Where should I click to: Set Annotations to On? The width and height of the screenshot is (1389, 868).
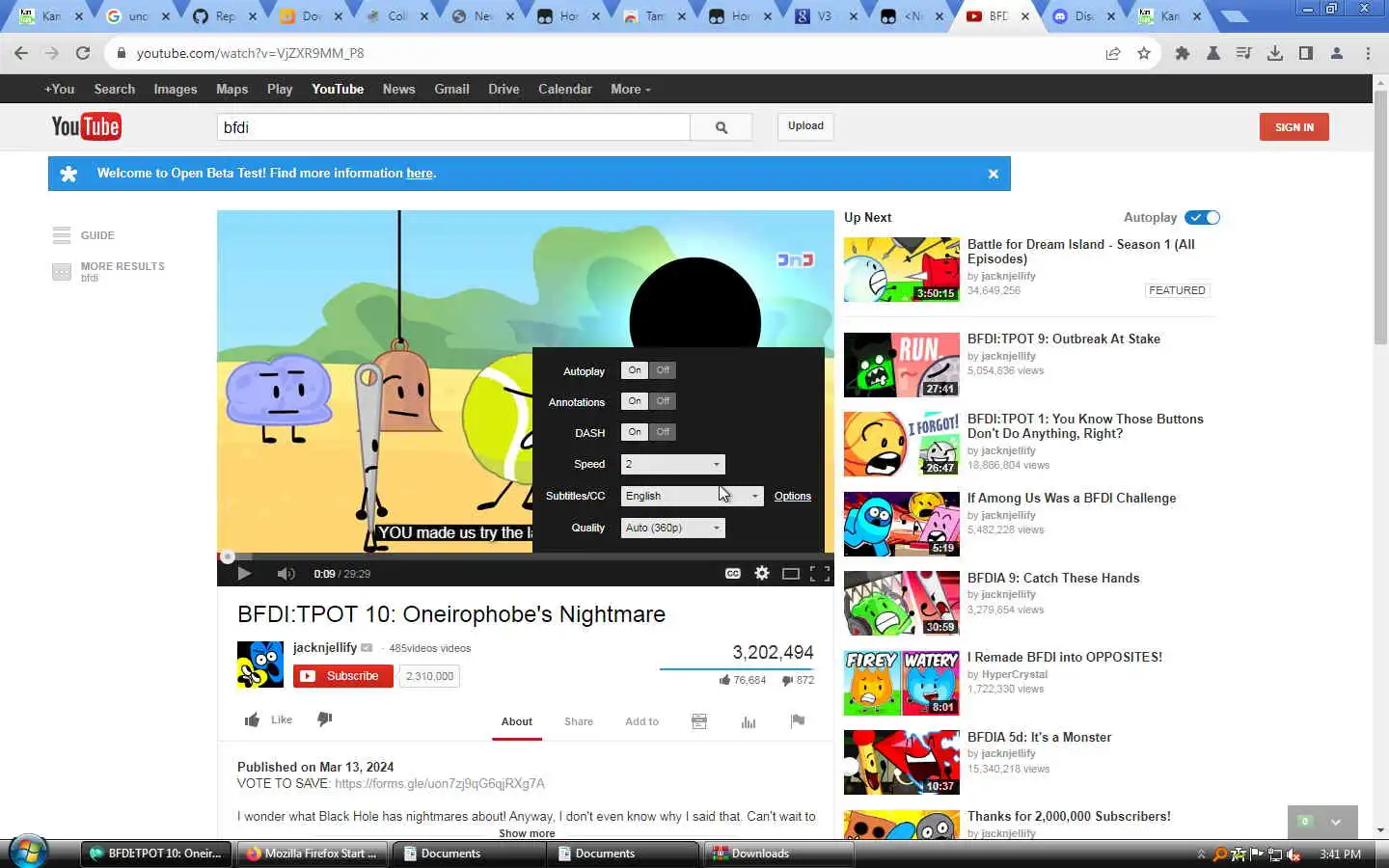(634, 401)
